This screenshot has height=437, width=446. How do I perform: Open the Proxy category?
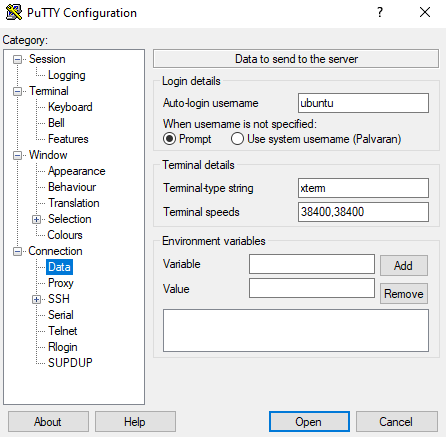(x=61, y=283)
